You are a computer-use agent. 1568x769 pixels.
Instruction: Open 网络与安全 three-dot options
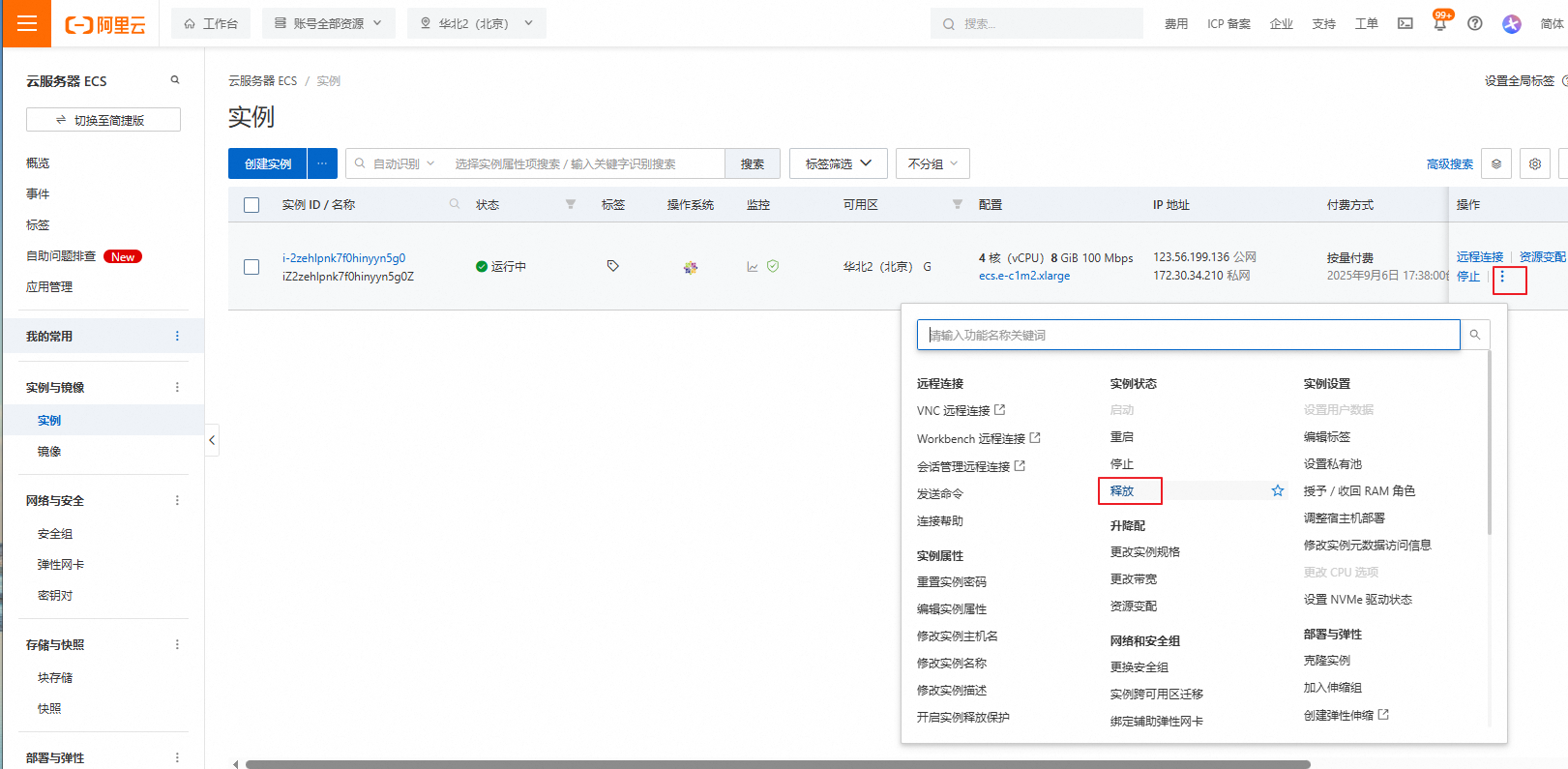click(177, 500)
